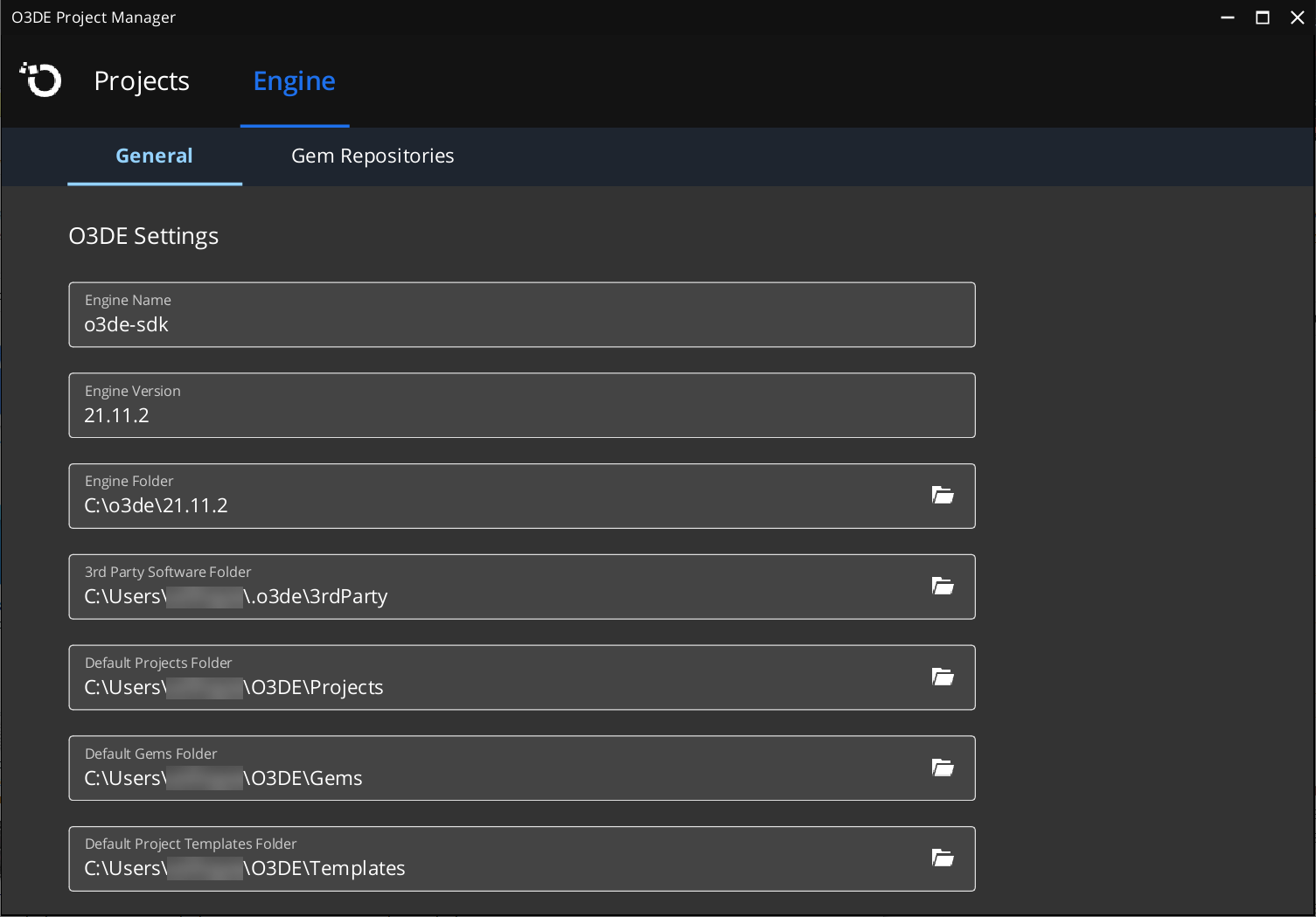The width and height of the screenshot is (1316, 917).
Task: Select the Default Project Templates Folder path
Action: [244, 868]
